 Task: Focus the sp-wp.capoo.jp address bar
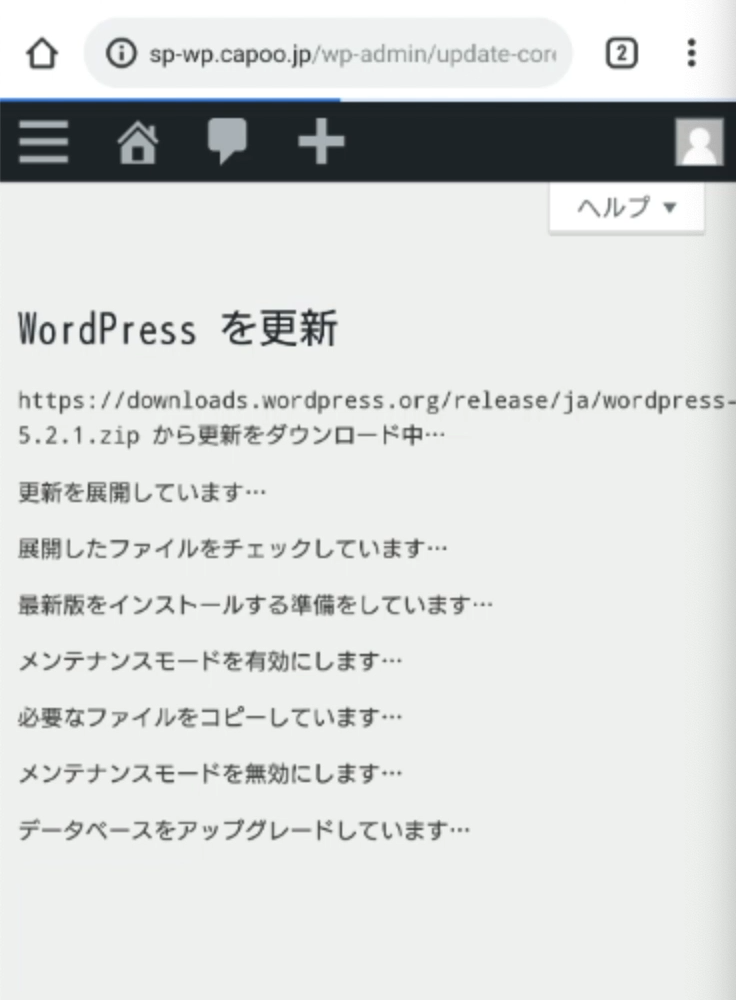(x=350, y=53)
